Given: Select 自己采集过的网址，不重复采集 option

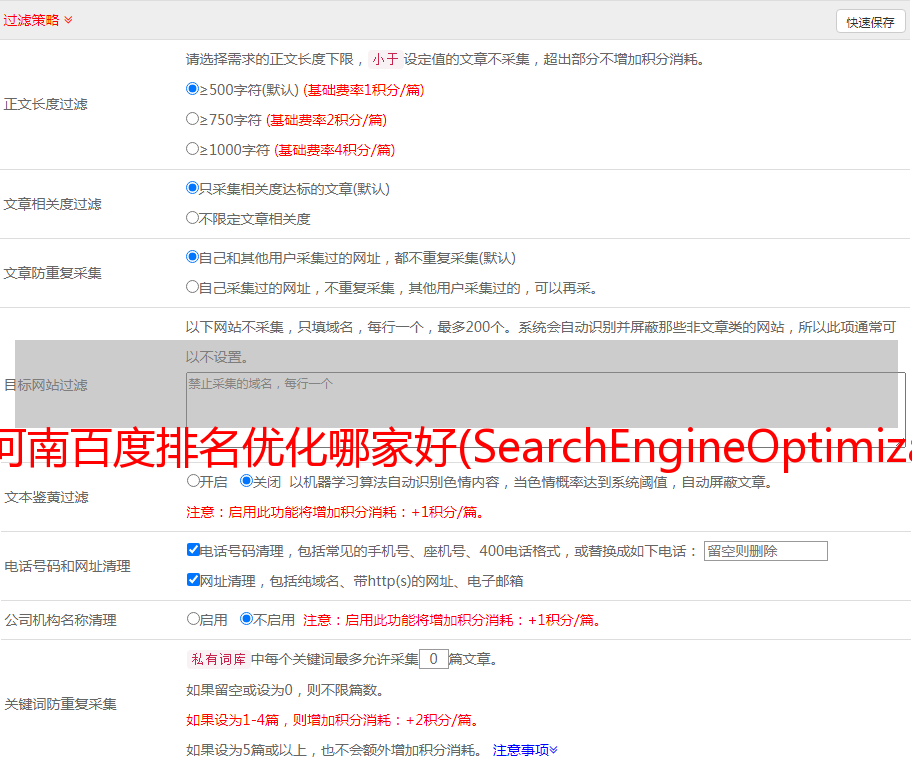Looking at the screenshot, I should click(192, 286).
